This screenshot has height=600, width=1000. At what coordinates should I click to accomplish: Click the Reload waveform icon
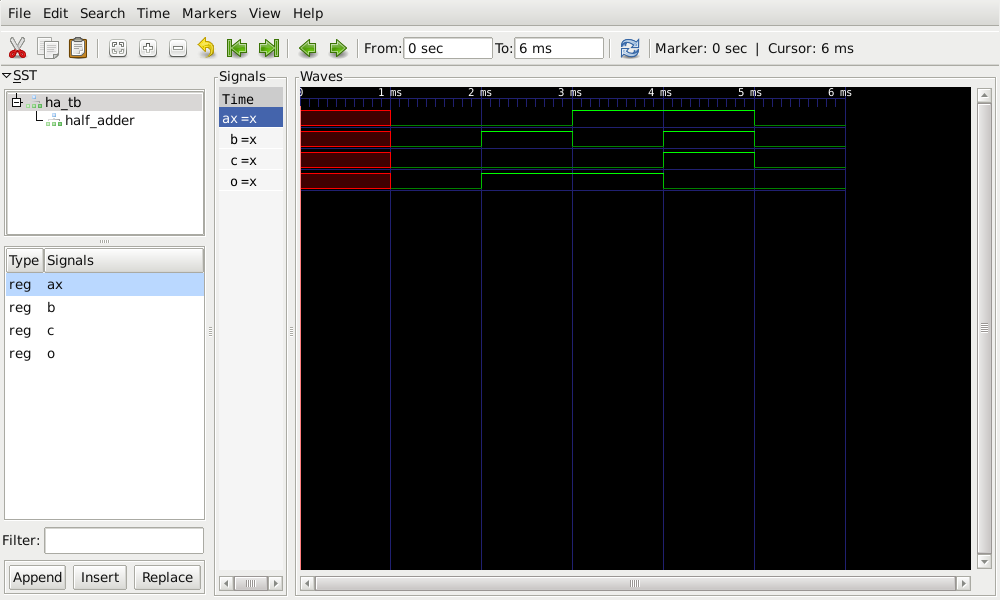[629, 48]
